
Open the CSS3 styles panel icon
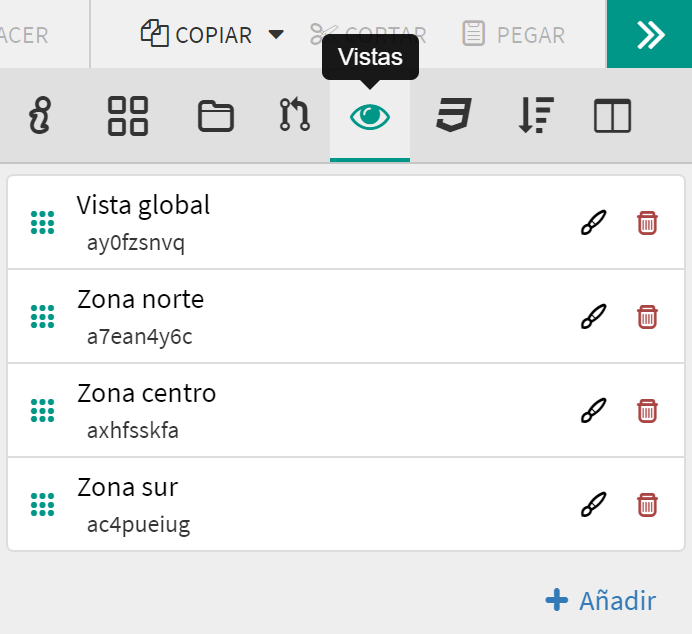(x=454, y=115)
